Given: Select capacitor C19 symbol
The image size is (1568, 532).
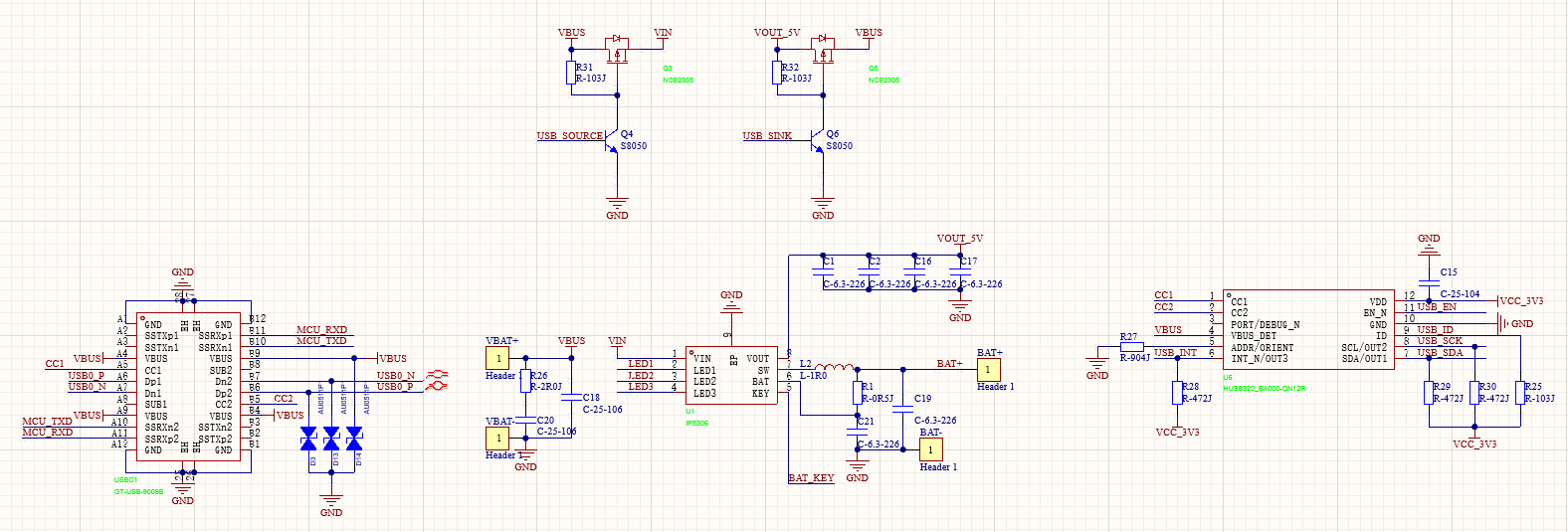Looking at the screenshot, I should click(x=903, y=409).
